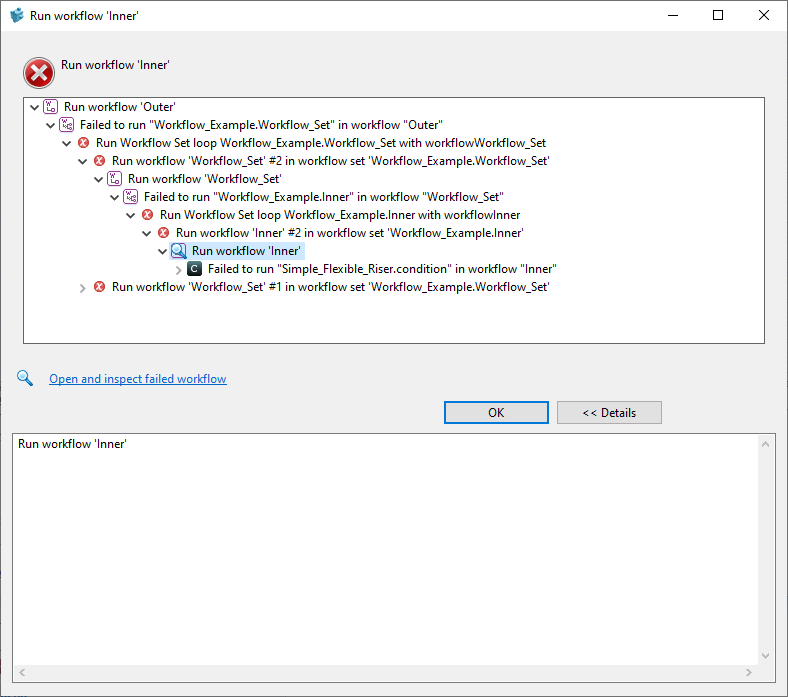
Task: Click the C condition icon of Simple_Flexible_Riser.condition
Action: 194,269
